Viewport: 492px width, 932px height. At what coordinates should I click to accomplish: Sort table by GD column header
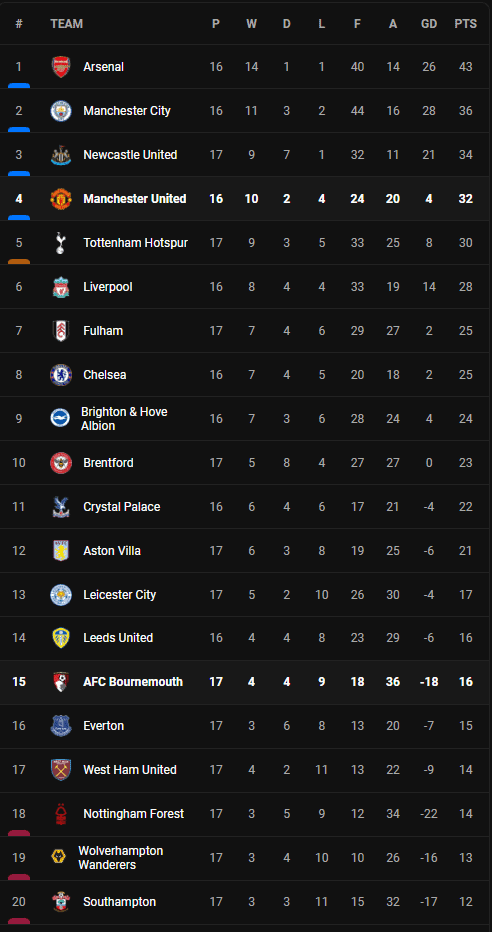click(x=429, y=24)
